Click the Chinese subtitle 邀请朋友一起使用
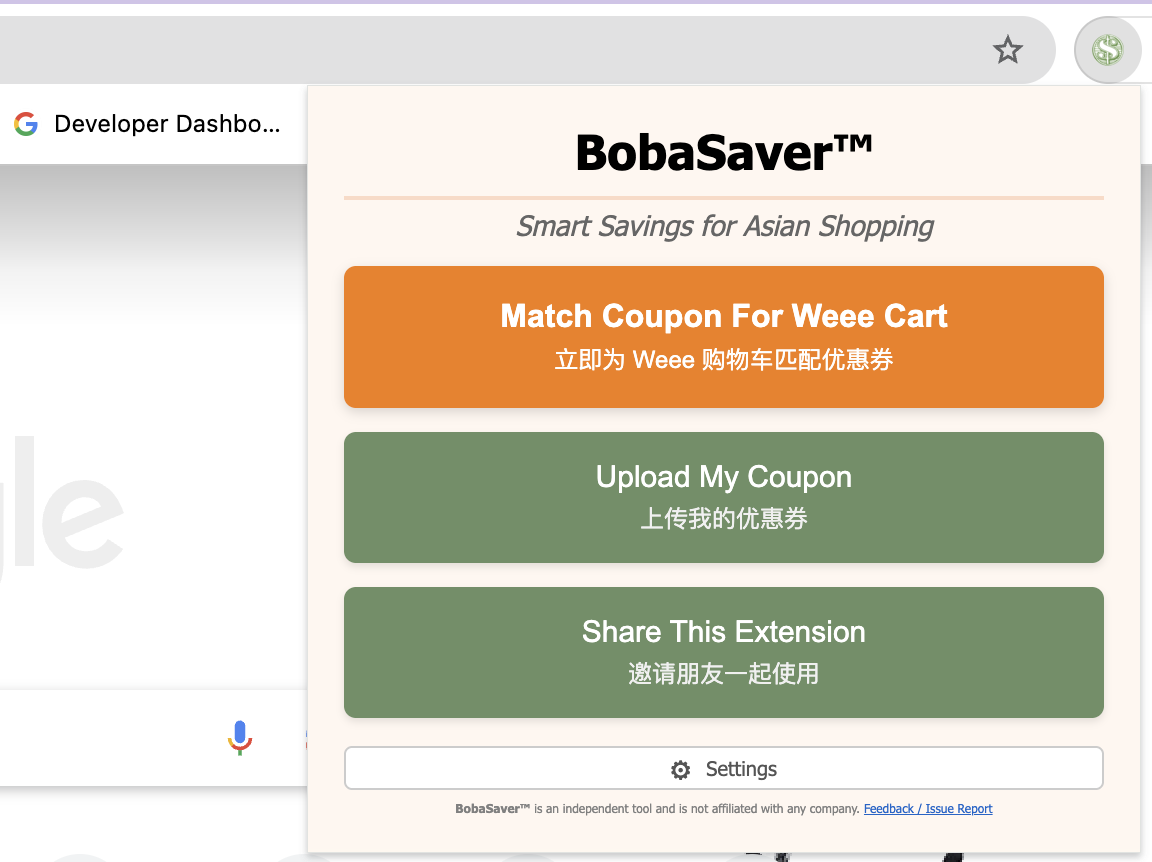The width and height of the screenshot is (1152, 862). click(724, 673)
